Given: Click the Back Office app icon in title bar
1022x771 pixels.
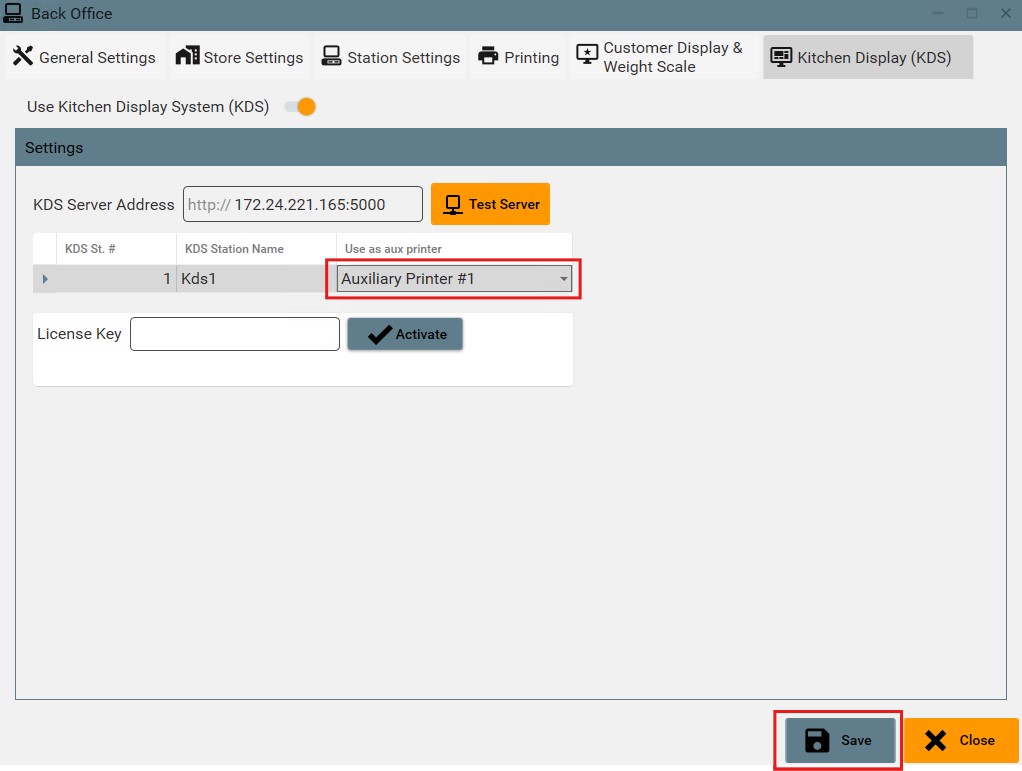Looking at the screenshot, I should pos(13,13).
